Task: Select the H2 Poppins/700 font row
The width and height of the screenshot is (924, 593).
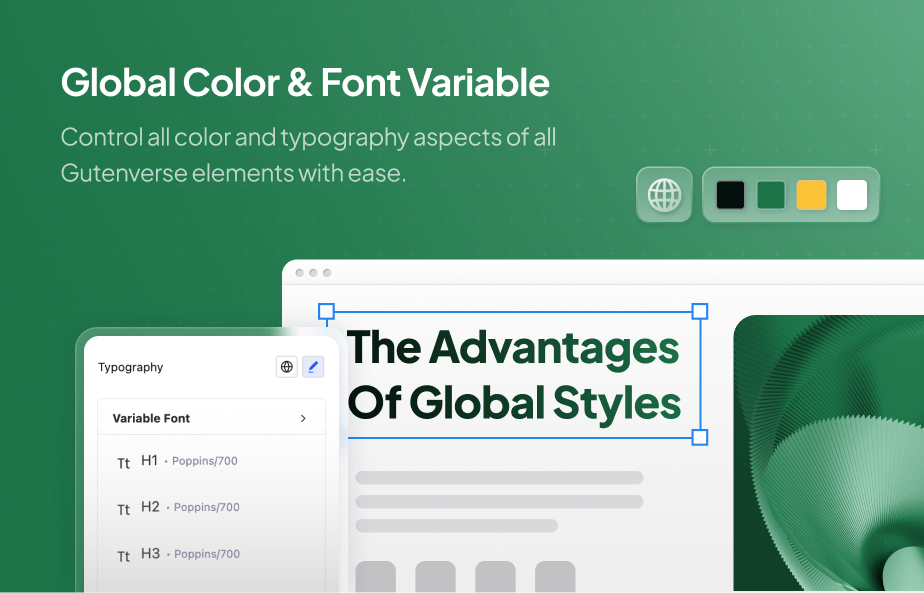Action: coord(211,508)
